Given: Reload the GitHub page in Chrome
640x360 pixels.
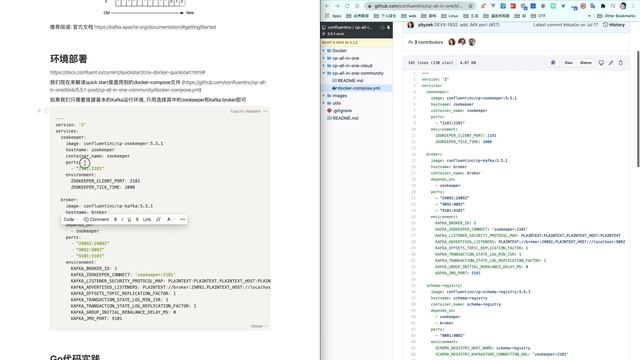Looking at the screenshot, I should (x=347, y=6).
